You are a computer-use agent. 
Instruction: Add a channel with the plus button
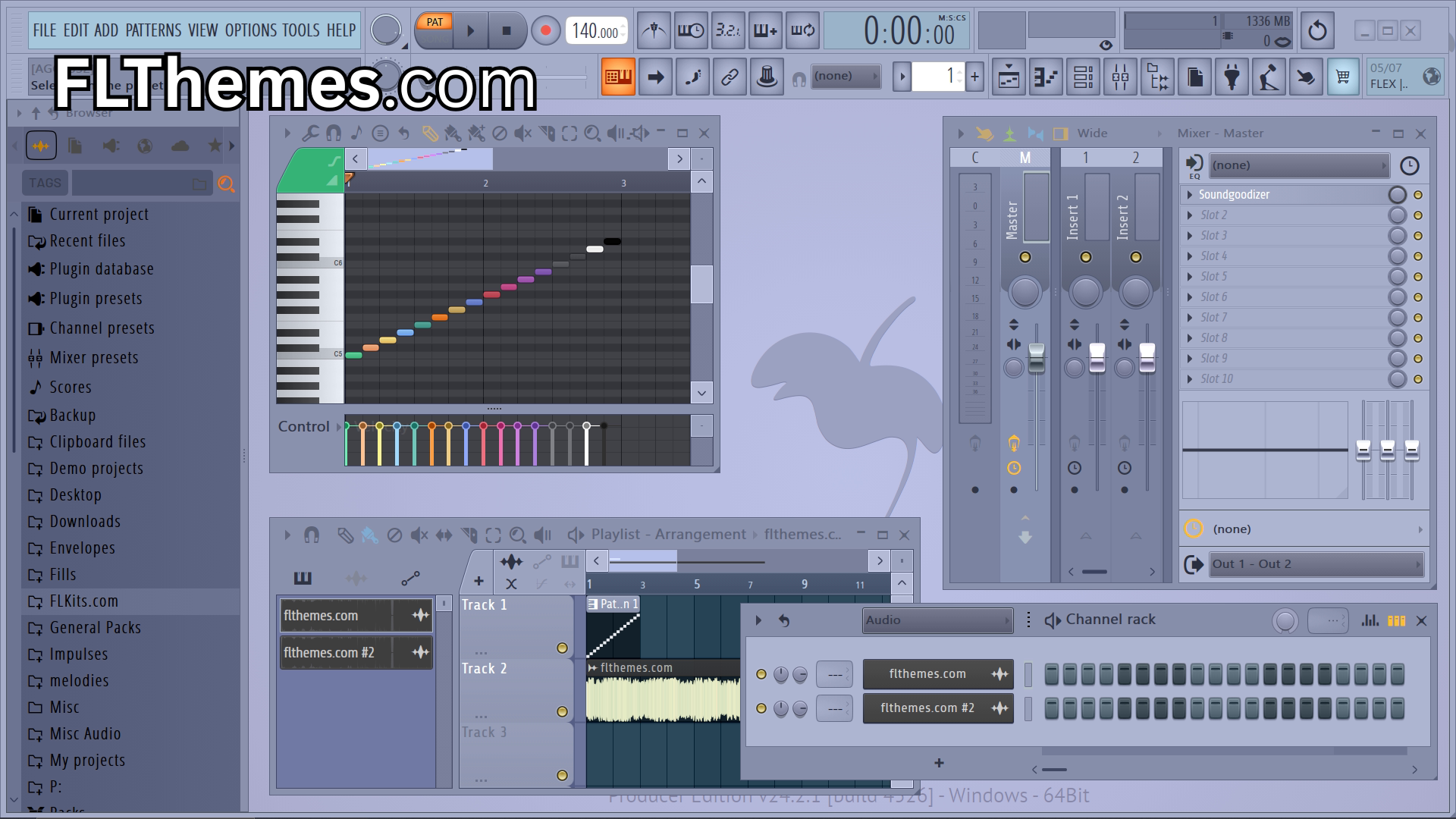point(939,763)
